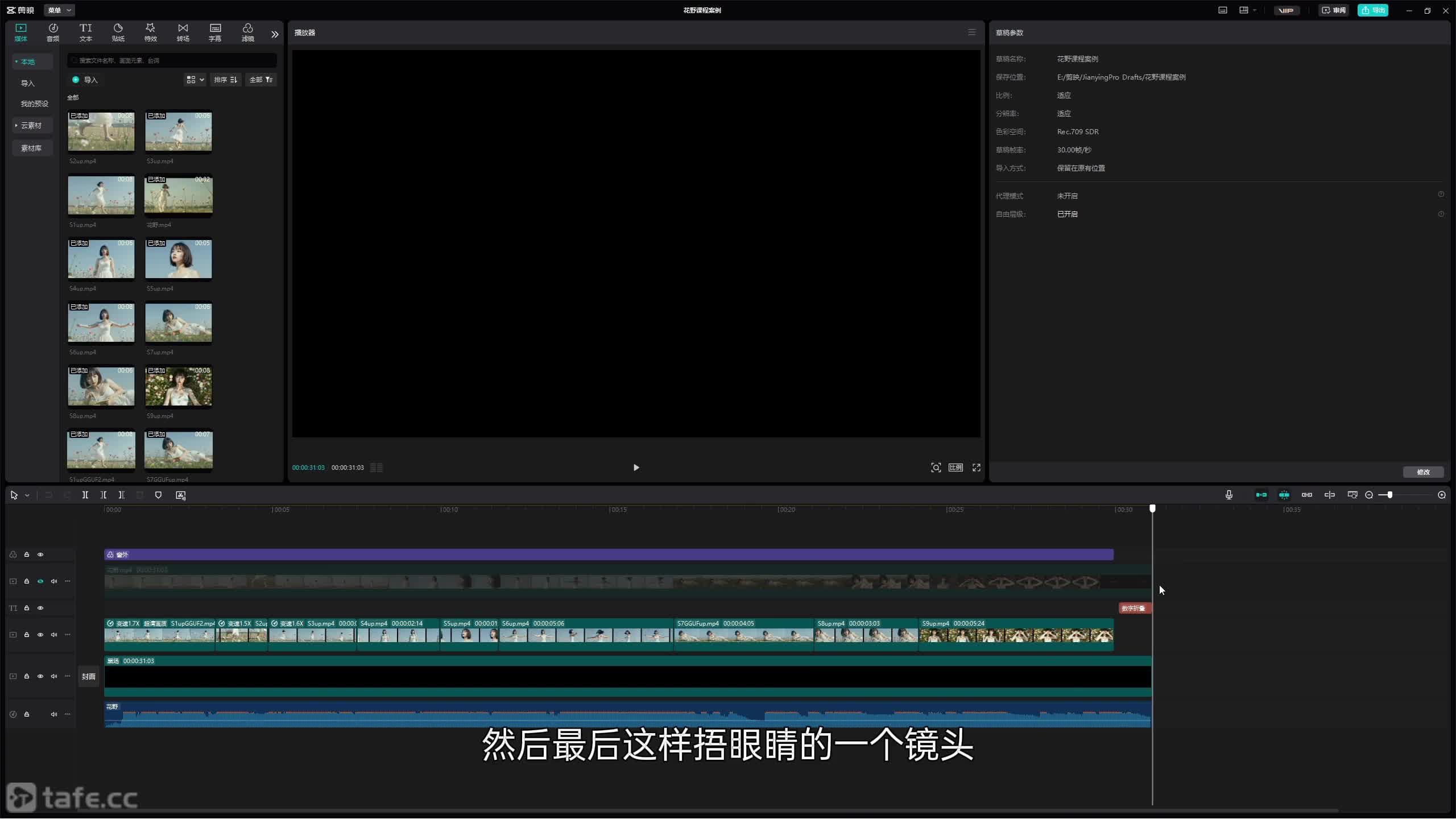Switch to the Audio (音频) tab
Screen dimensions: 1456x819
[x=53, y=32]
